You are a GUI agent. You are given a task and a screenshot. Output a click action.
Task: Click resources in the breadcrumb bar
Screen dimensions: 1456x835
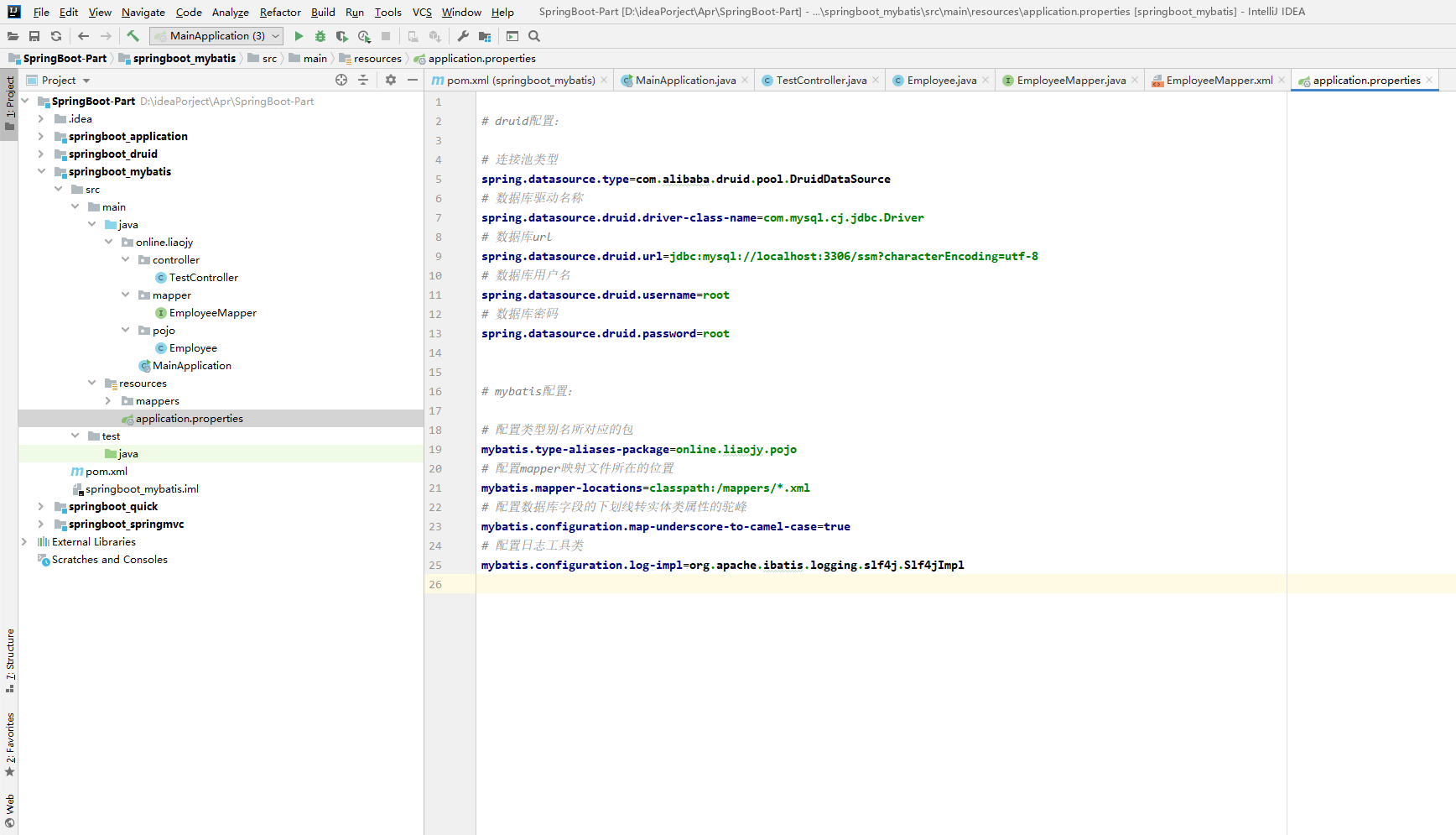(371, 58)
